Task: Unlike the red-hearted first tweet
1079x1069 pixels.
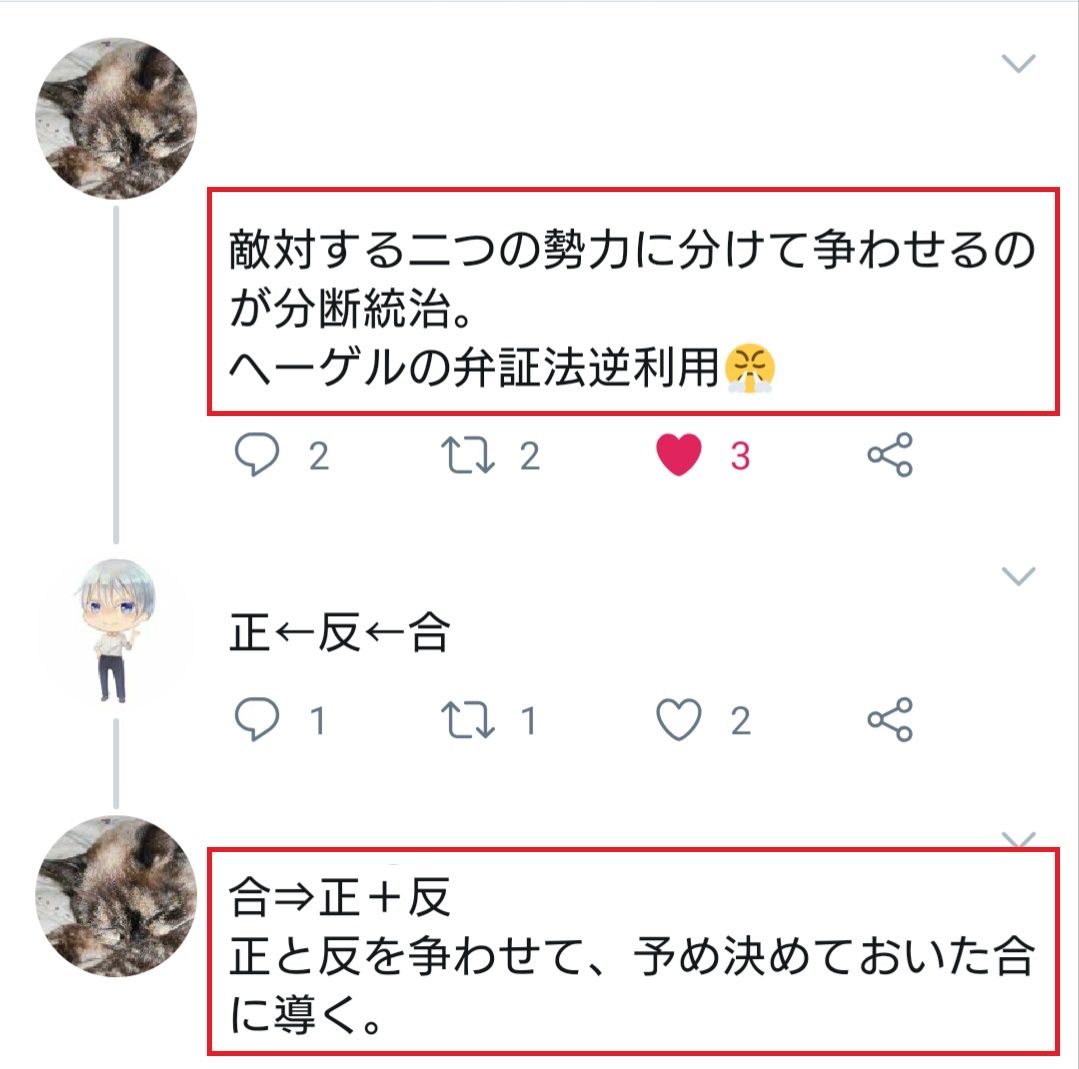Action: (679, 456)
